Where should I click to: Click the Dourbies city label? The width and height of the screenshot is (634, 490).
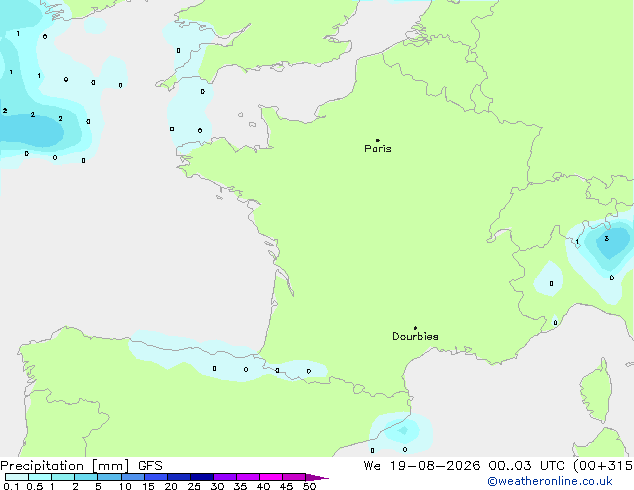415,336
